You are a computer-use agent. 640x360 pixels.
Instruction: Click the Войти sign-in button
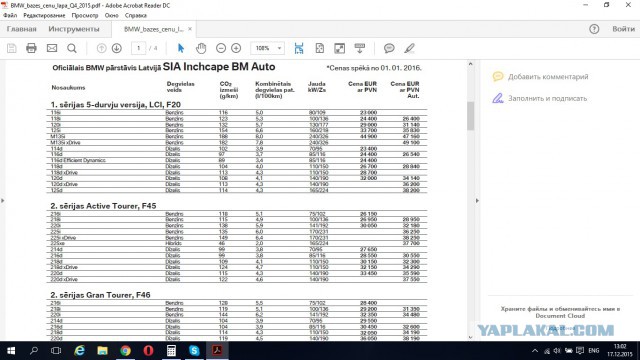[623, 29]
